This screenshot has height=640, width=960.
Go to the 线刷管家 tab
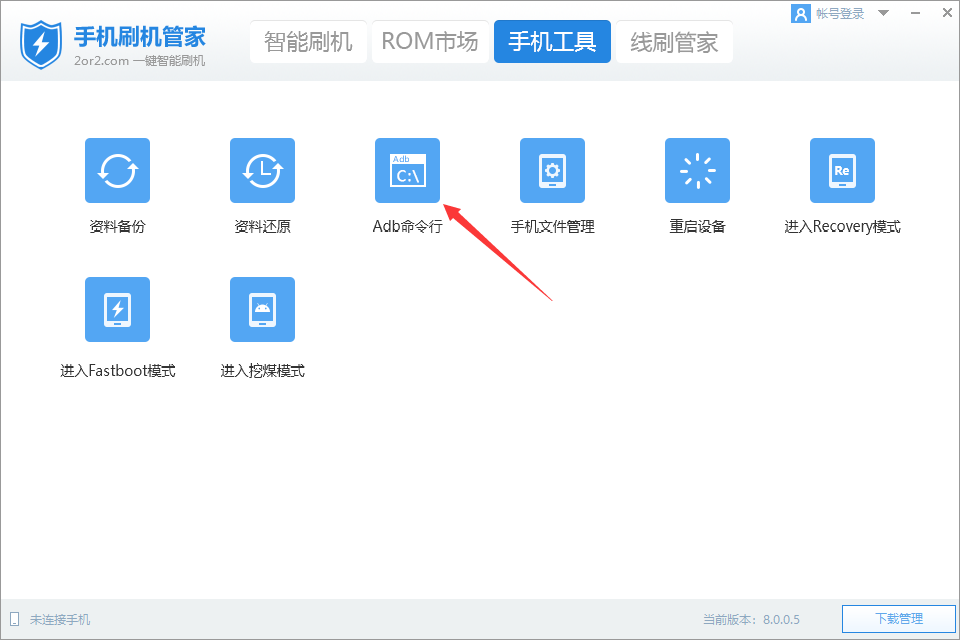(x=674, y=42)
